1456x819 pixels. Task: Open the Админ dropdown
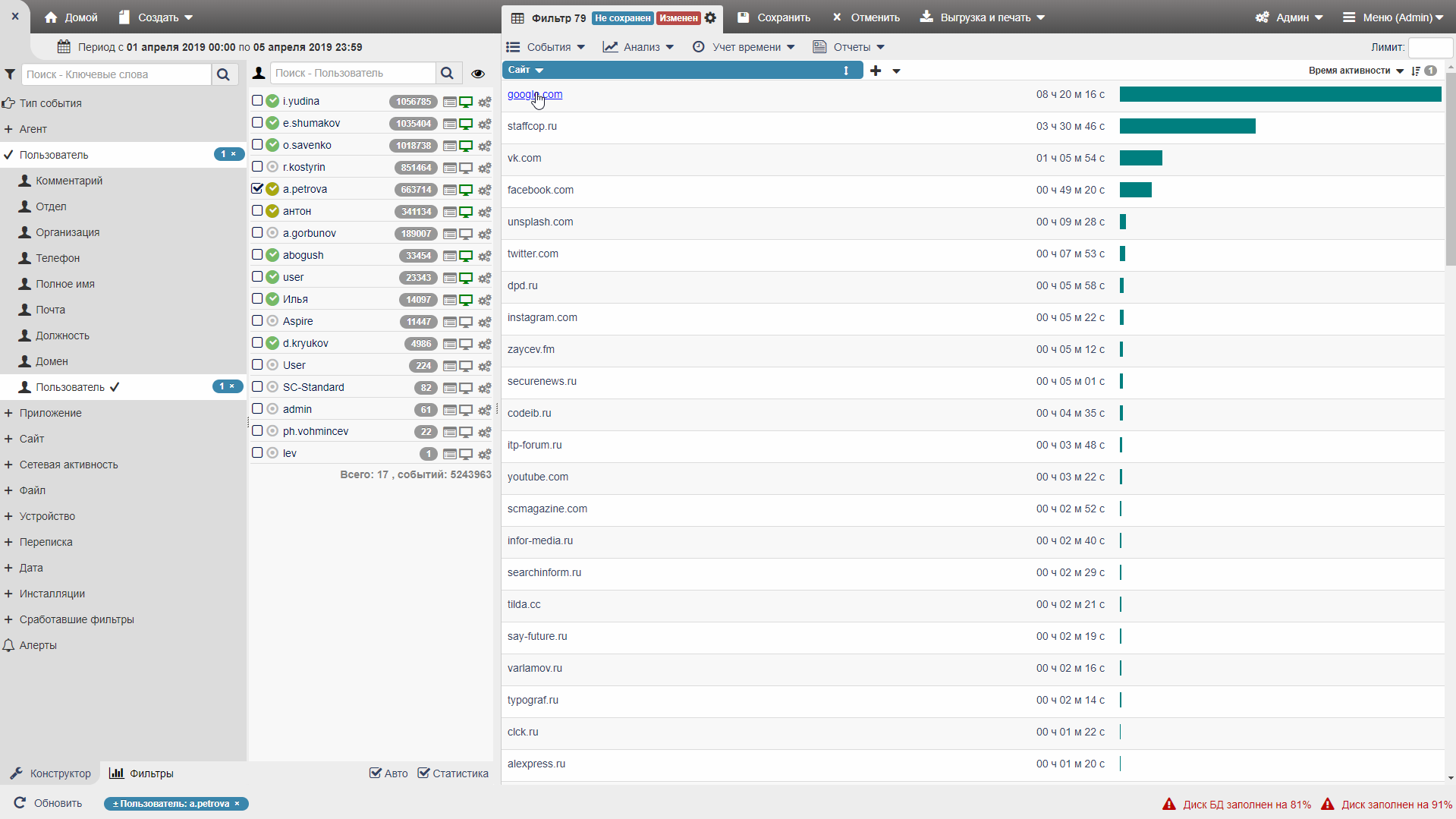[x=1289, y=17]
